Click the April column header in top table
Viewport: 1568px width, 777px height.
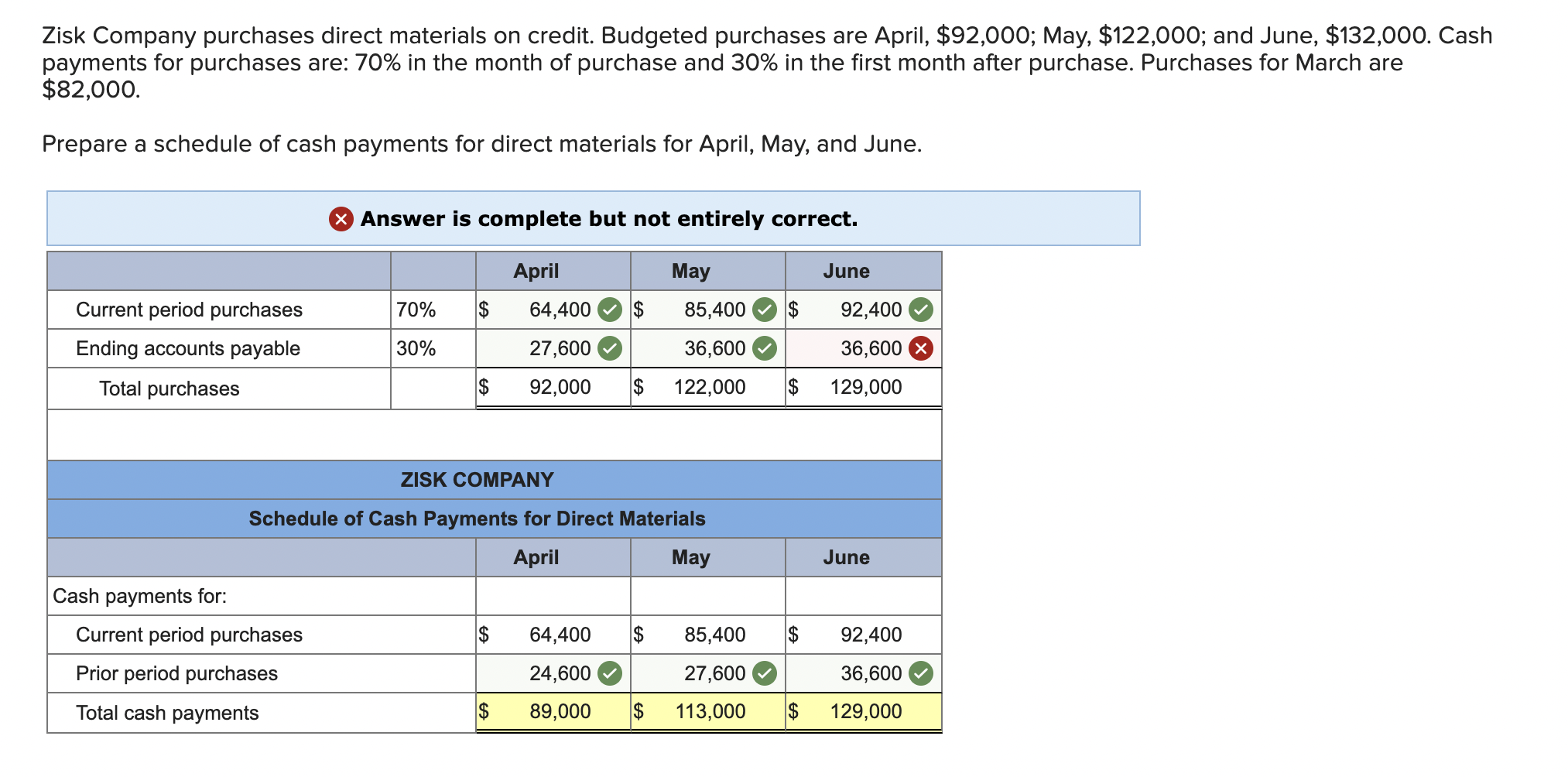point(536,270)
